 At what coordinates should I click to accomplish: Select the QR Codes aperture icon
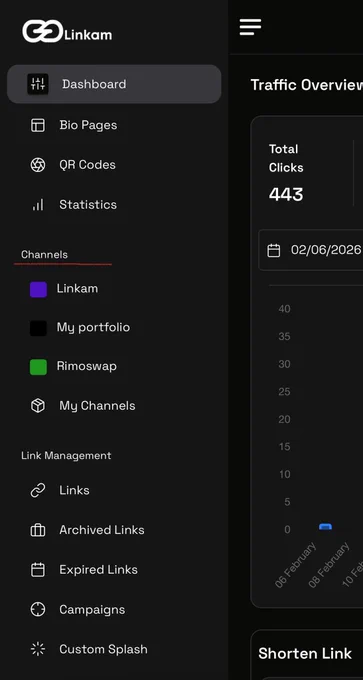coord(38,165)
